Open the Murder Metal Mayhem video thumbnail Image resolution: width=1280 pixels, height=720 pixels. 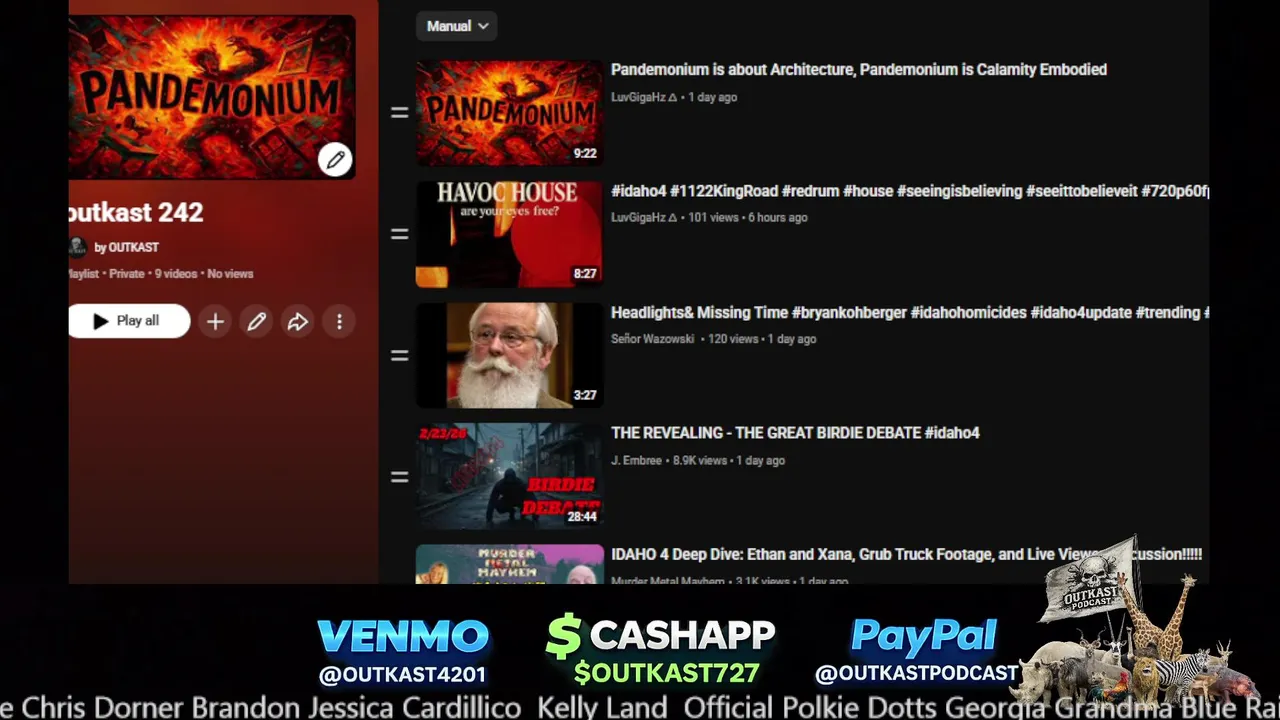tap(510, 564)
